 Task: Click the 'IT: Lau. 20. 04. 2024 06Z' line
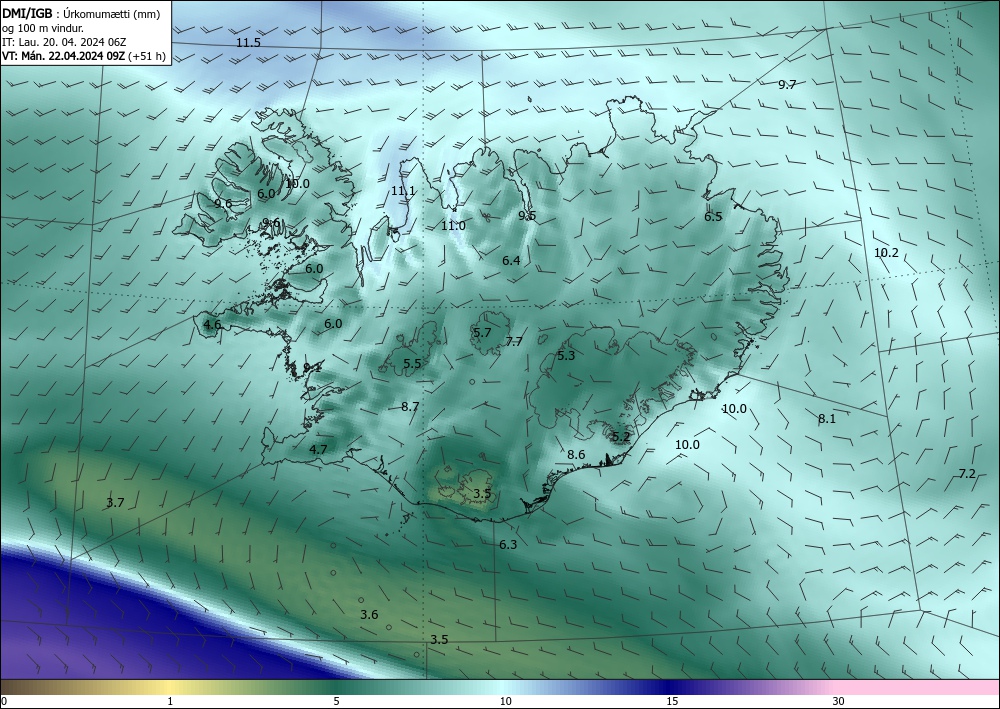coord(64,42)
